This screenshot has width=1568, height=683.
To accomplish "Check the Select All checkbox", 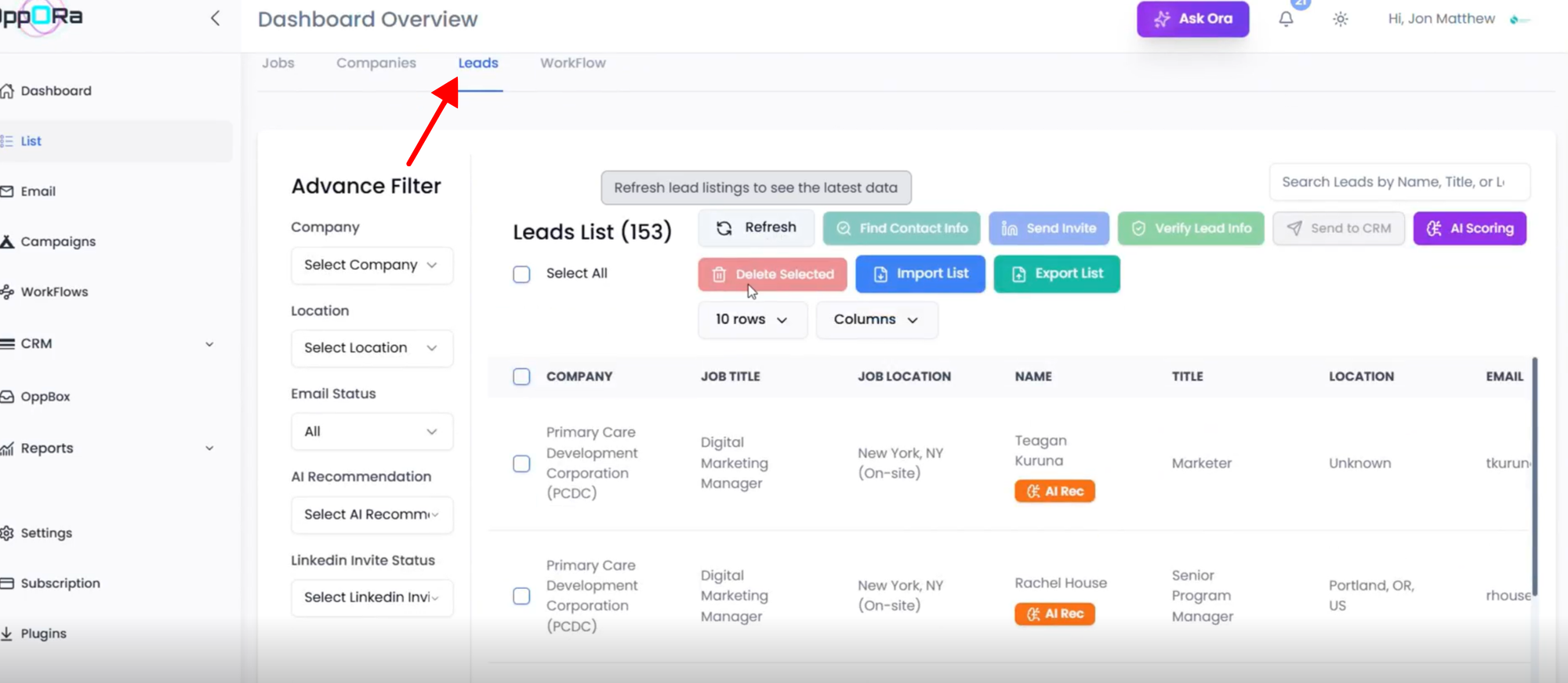I will (521, 274).
